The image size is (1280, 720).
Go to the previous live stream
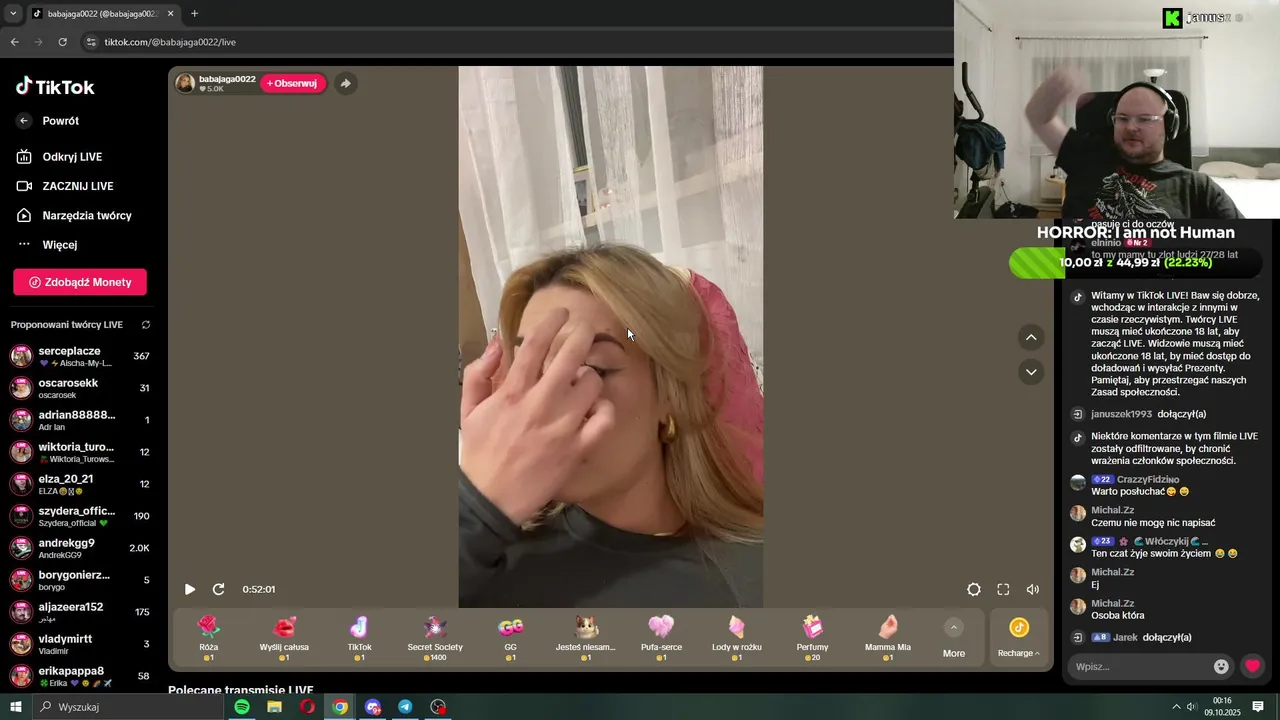tap(1031, 337)
